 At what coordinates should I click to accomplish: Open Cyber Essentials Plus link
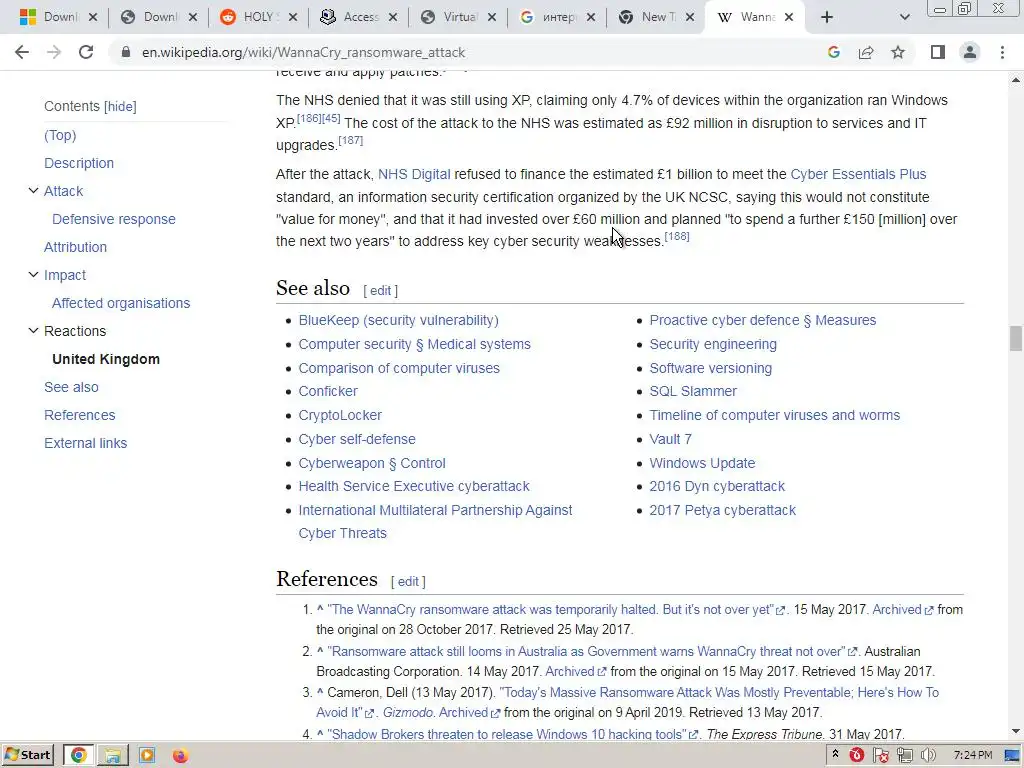click(x=858, y=174)
